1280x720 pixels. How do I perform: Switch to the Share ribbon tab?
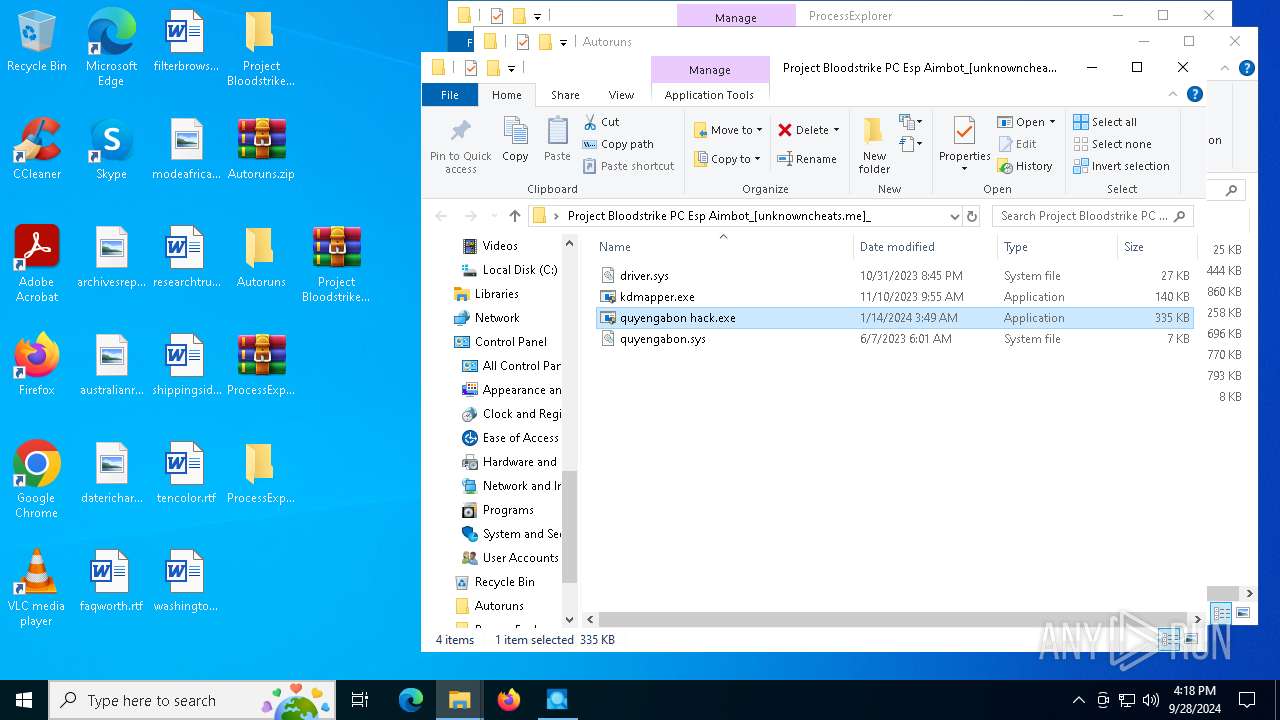coord(565,95)
